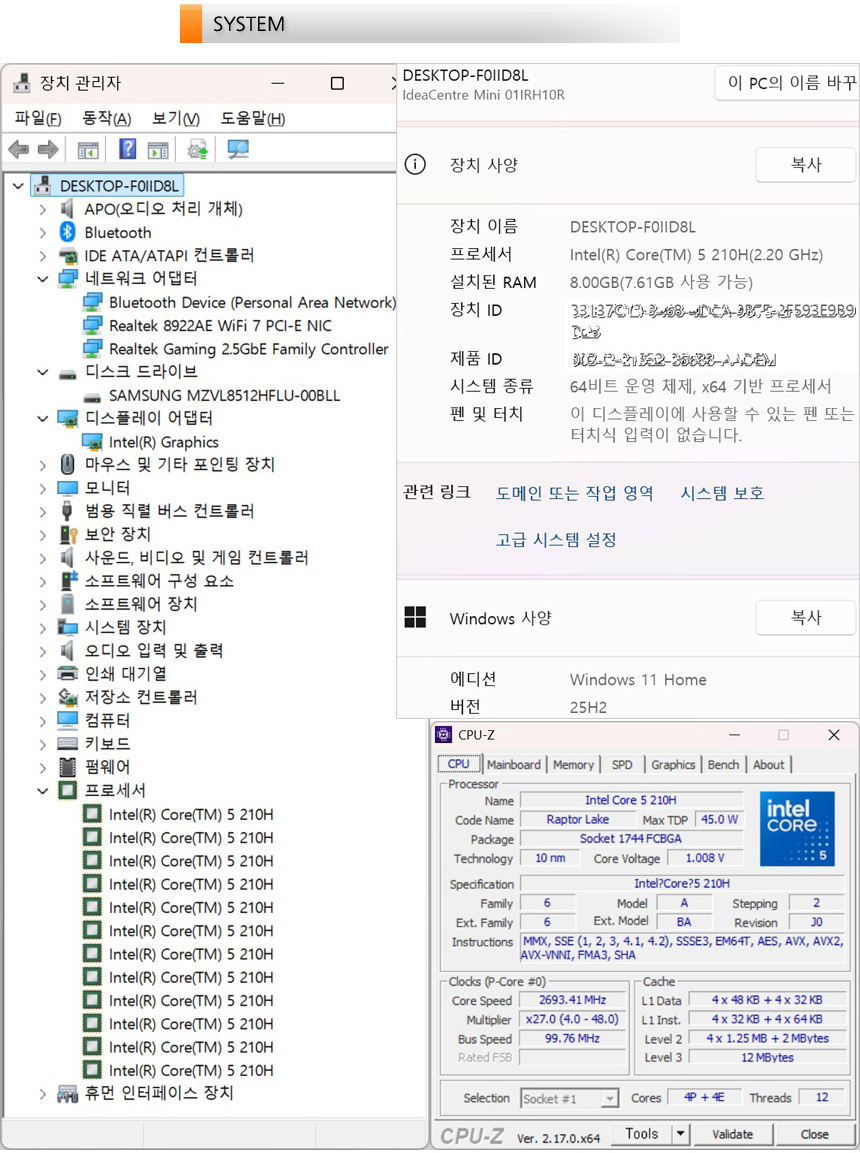This screenshot has height=1153, width=860.
Task: Collapse the 네트워크 어댑터 category
Action: (x=42, y=278)
